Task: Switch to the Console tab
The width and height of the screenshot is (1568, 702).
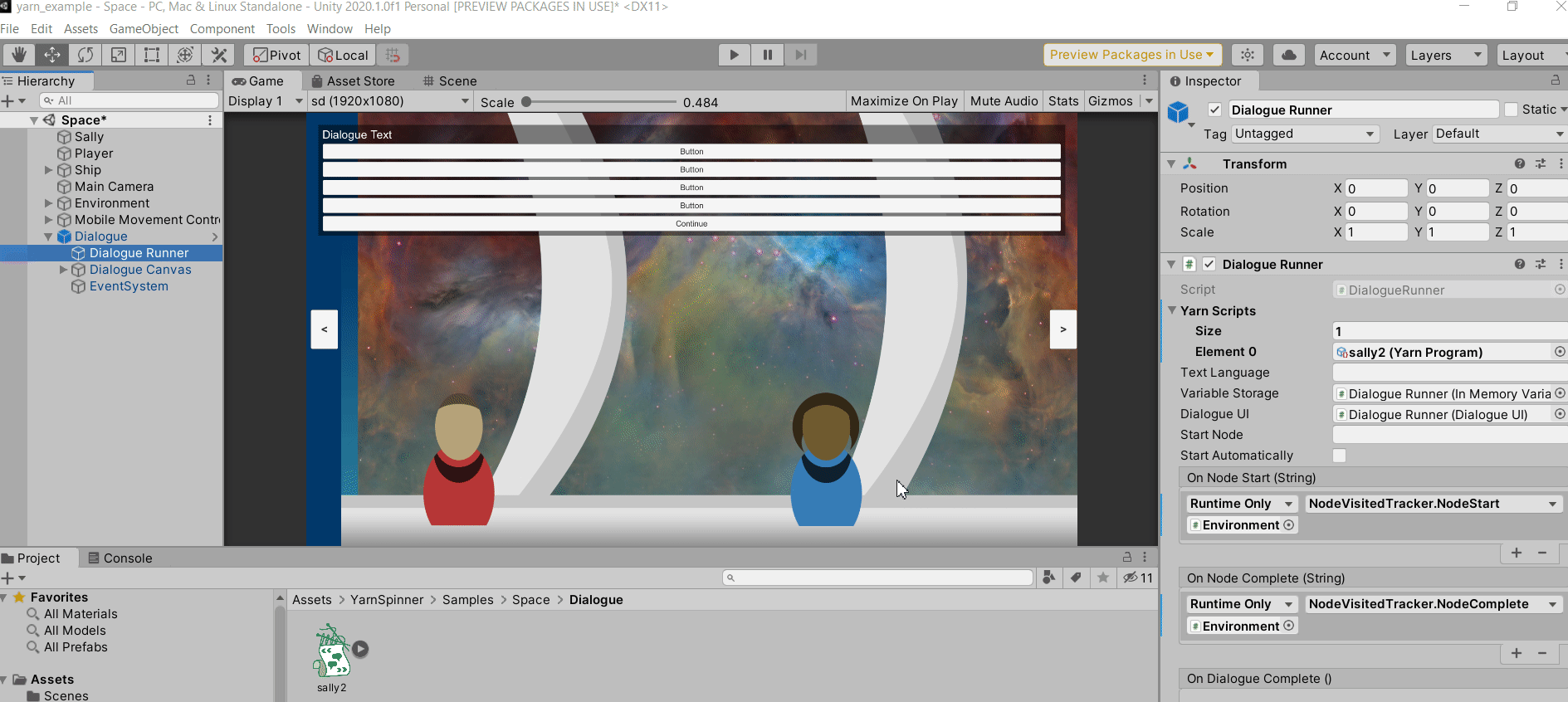Action: (120, 558)
